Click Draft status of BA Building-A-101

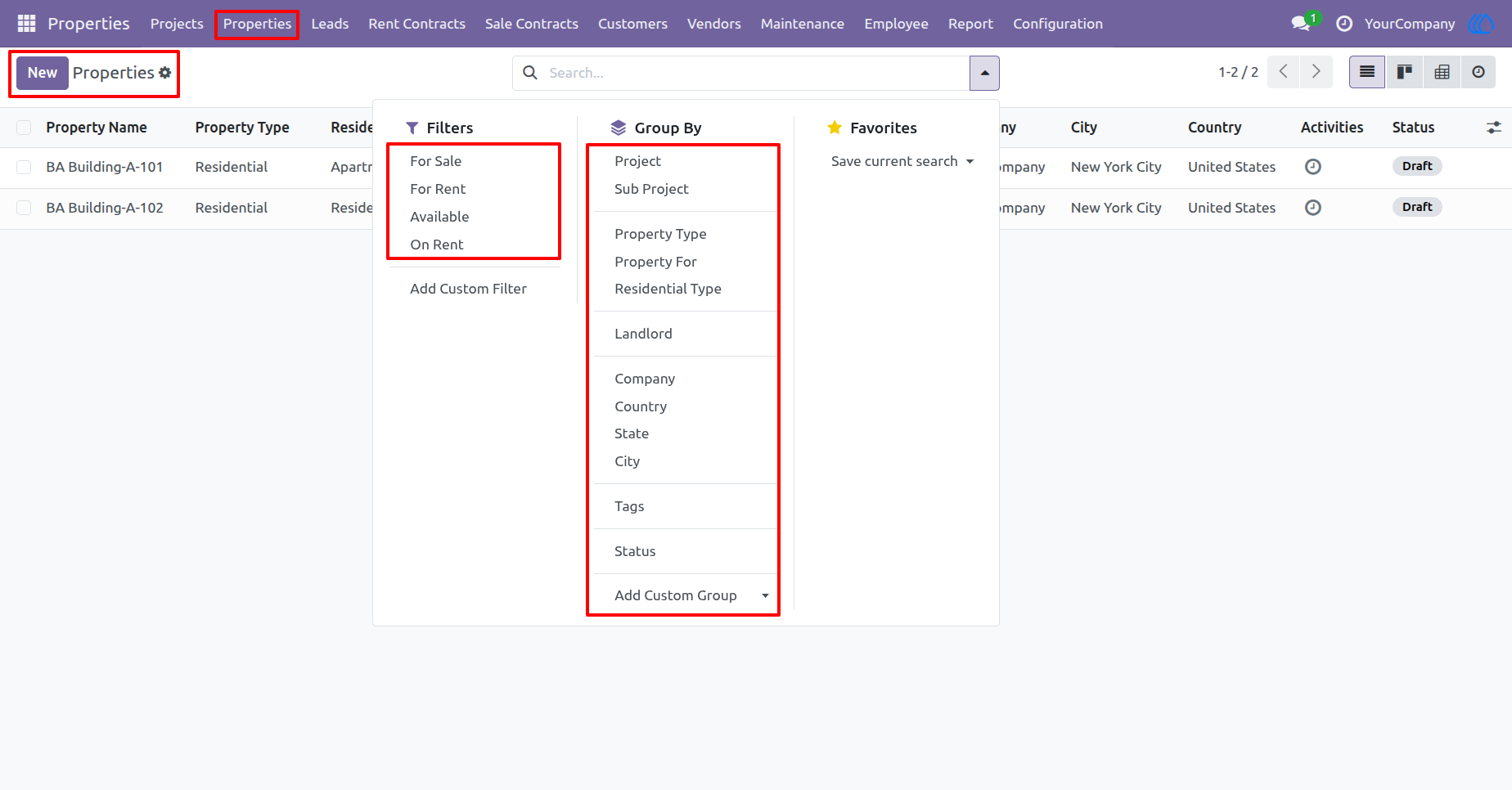pyautogui.click(x=1417, y=166)
